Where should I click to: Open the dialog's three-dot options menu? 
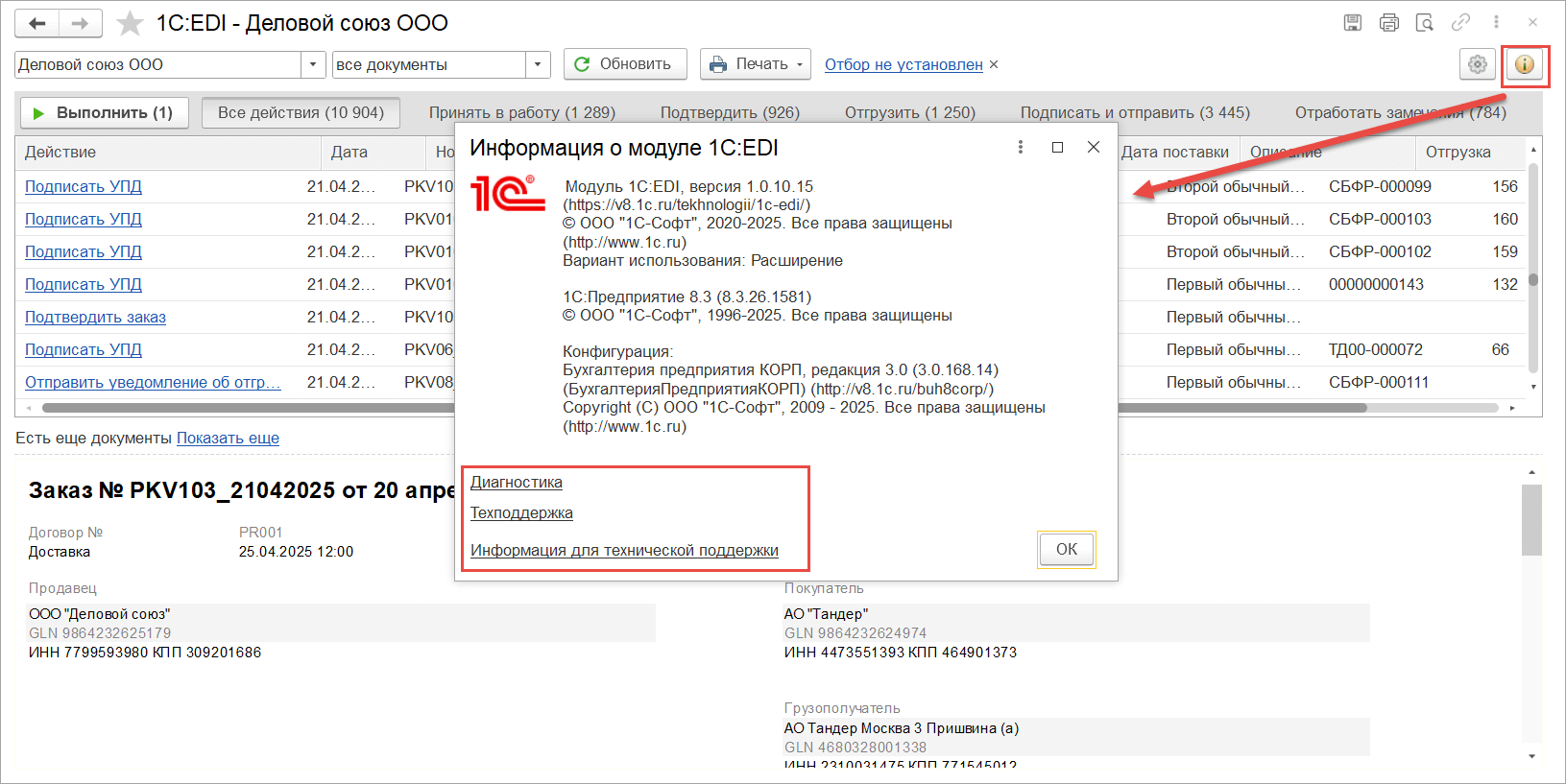tap(1021, 147)
